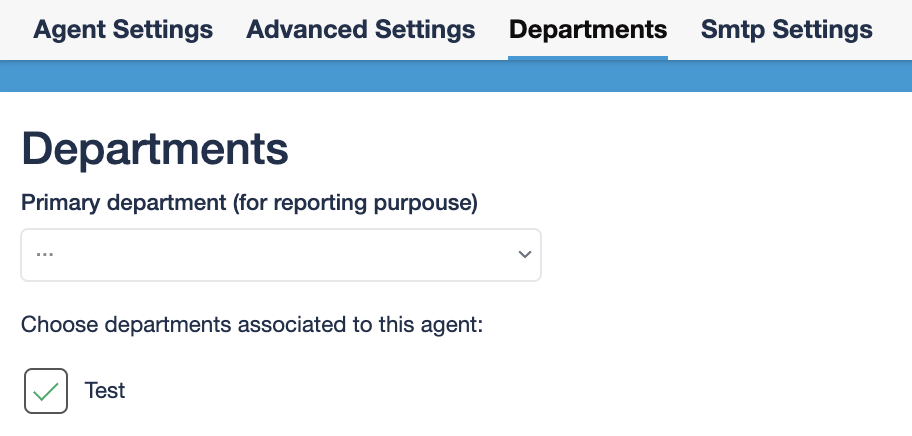Image resolution: width=912 pixels, height=436 pixels.
Task: Click the Departments page heading
Action: click(155, 149)
